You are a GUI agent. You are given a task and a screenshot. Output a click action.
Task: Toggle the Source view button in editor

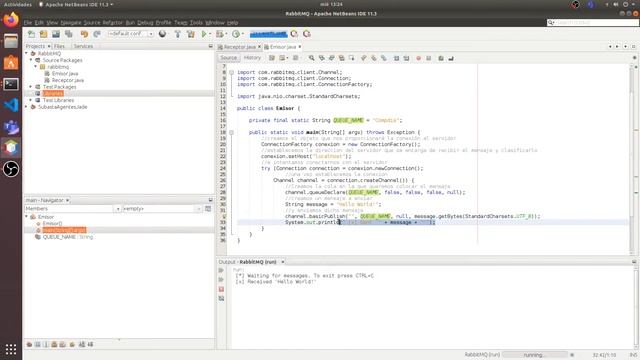click(229, 58)
